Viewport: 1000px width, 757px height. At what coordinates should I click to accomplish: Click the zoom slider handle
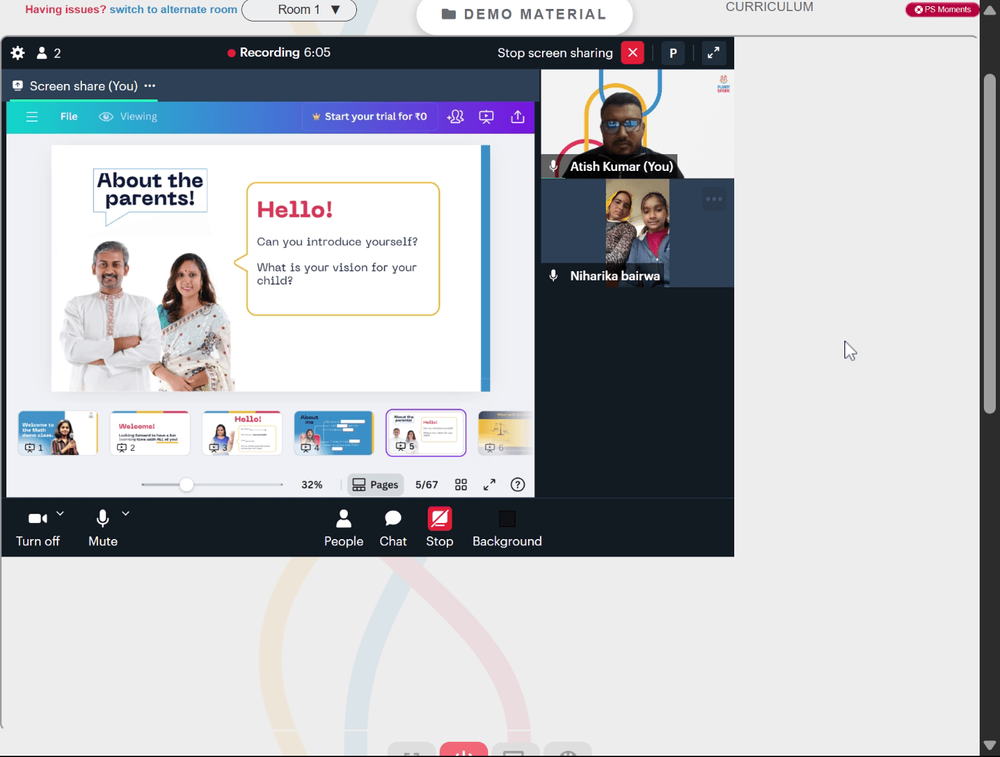pos(186,485)
